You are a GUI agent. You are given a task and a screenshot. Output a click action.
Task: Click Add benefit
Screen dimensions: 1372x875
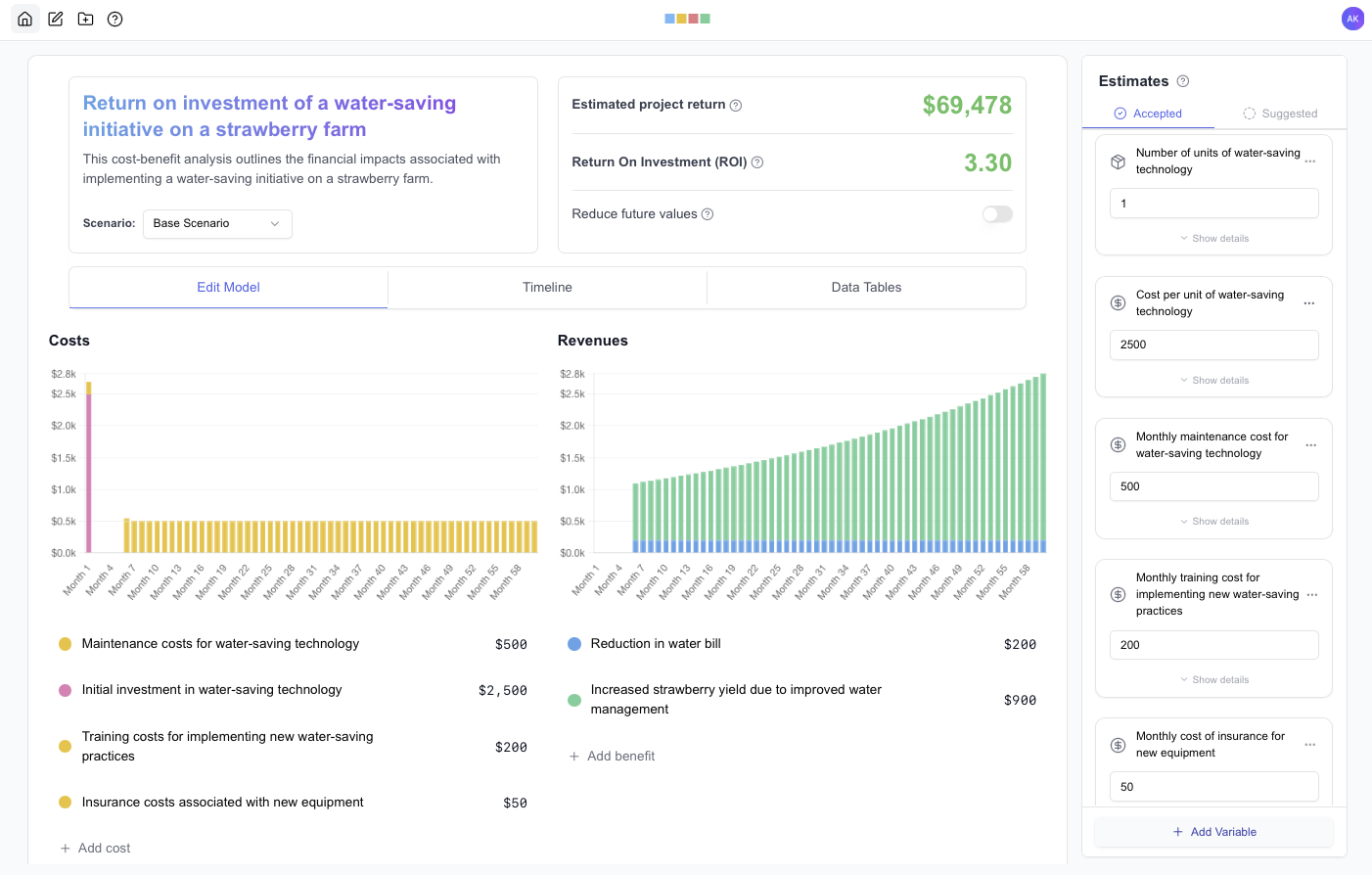[613, 757]
